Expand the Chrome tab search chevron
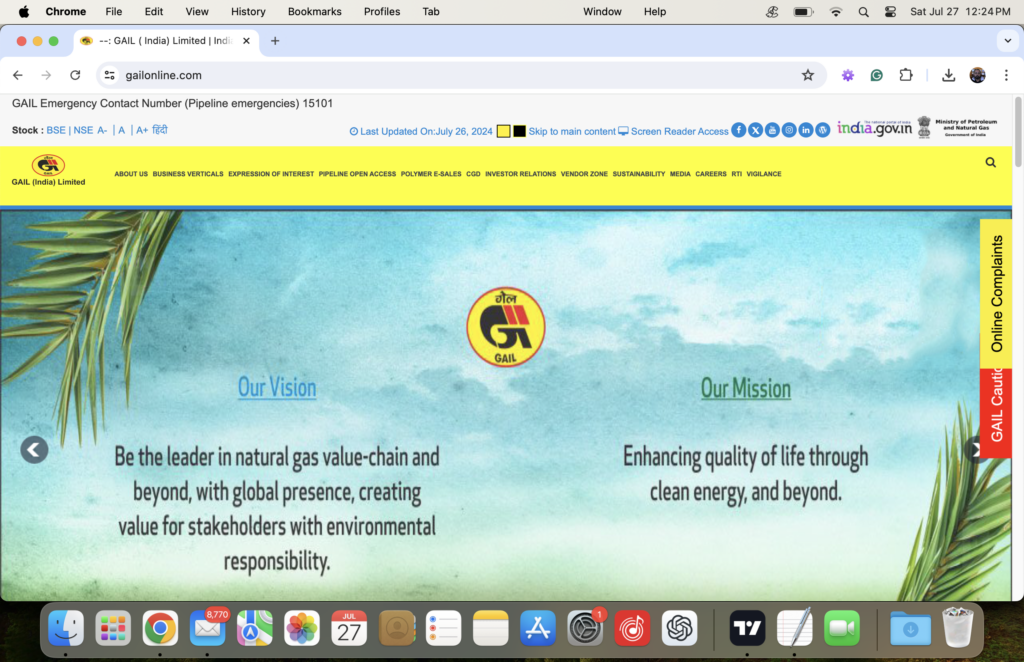 (x=1008, y=40)
